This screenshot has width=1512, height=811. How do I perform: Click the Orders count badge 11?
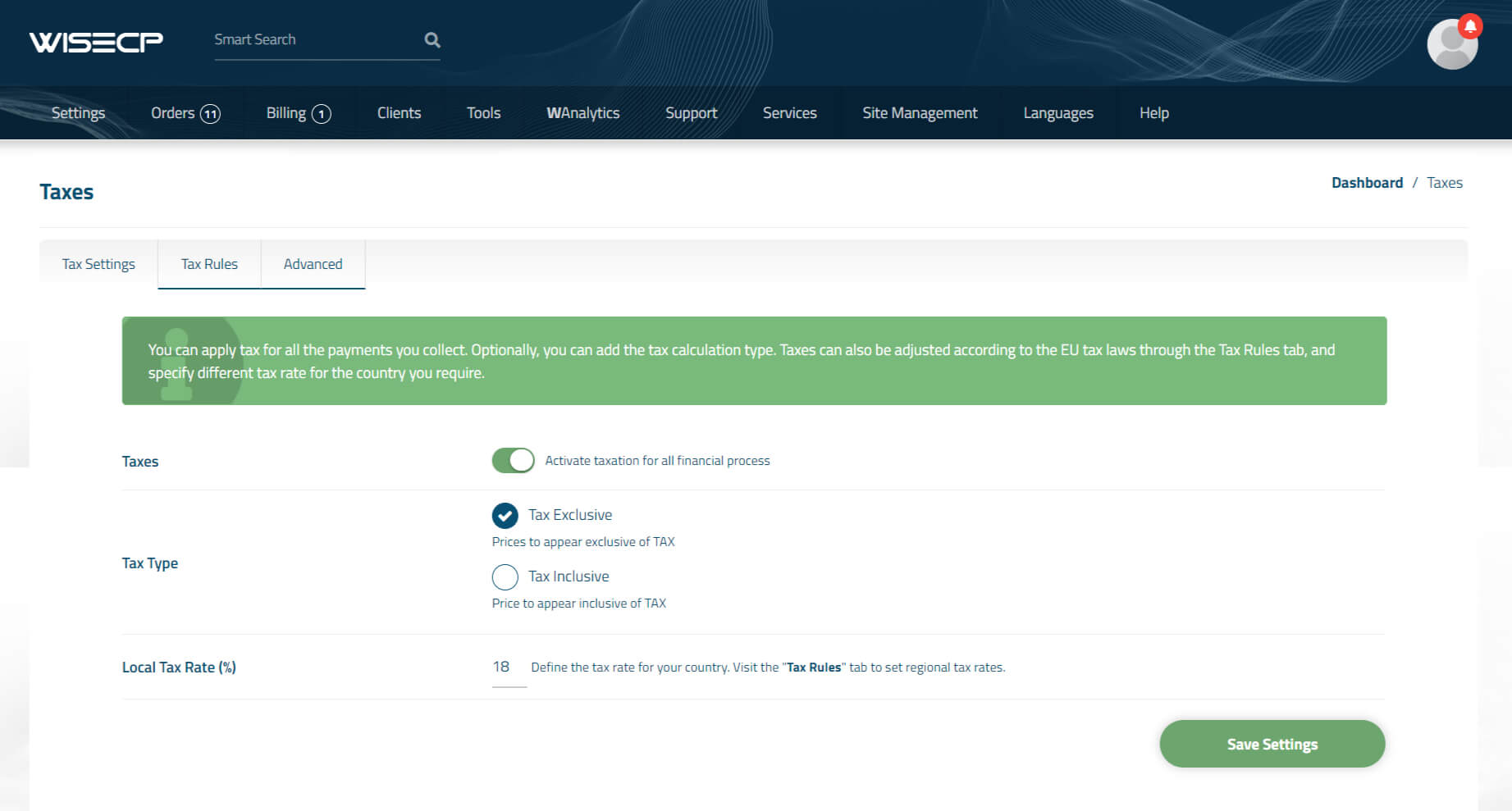point(211,114)
